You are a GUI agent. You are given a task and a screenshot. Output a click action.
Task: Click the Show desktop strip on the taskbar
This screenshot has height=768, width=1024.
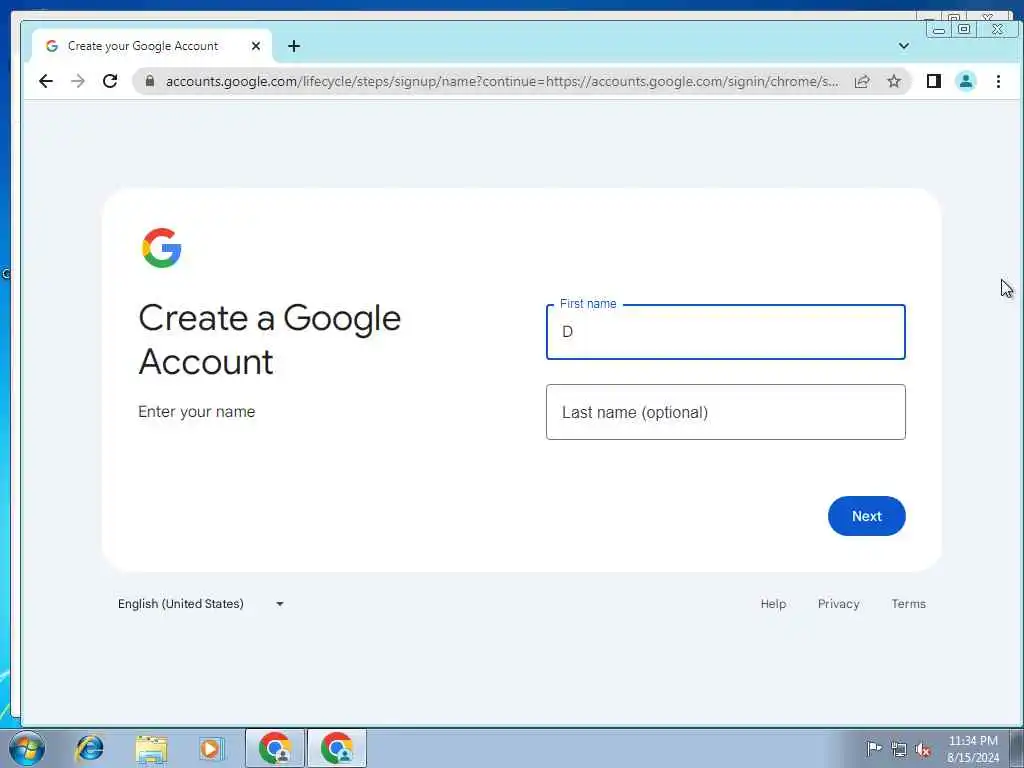1017,748
